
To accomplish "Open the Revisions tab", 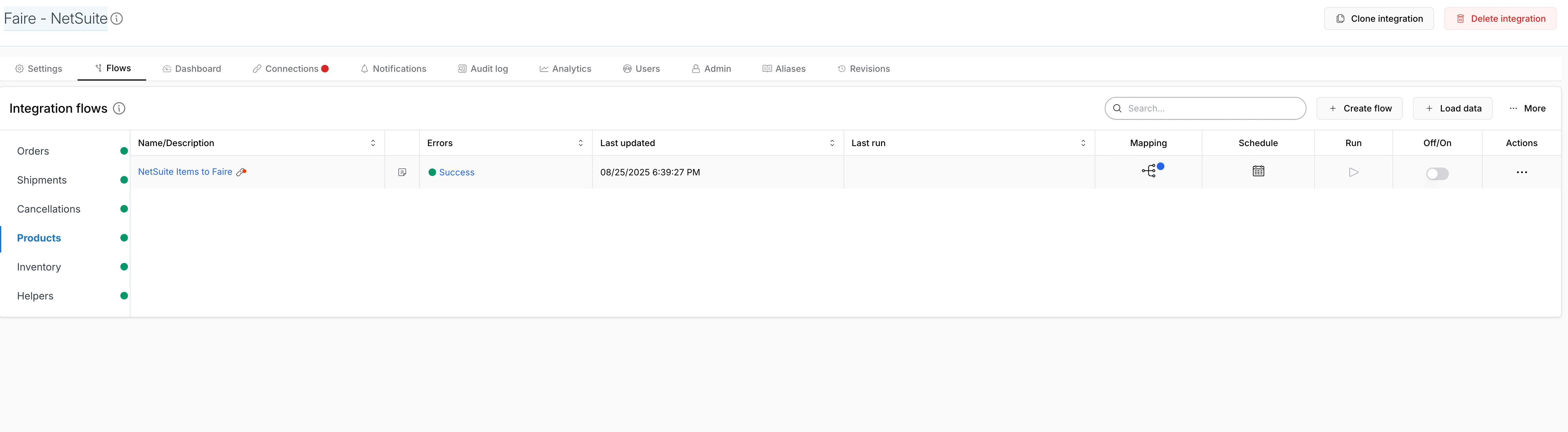I will coord(864,69).
